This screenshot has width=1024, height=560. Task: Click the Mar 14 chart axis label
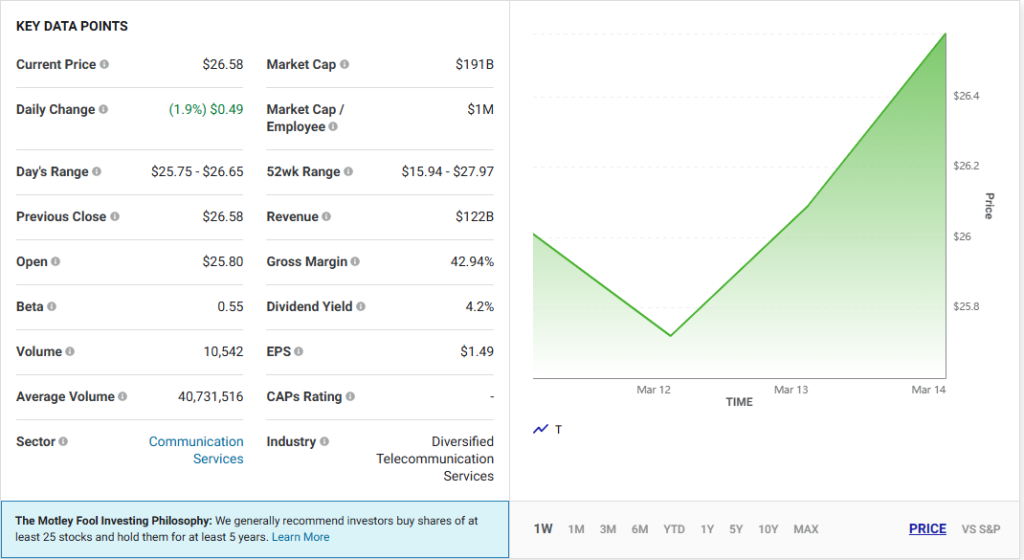point(928,390)
